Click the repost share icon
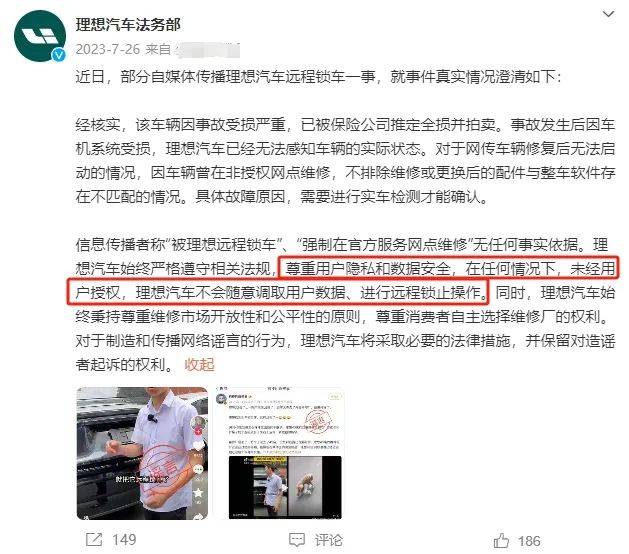629x554 pixels. click(x=94, y=540)
